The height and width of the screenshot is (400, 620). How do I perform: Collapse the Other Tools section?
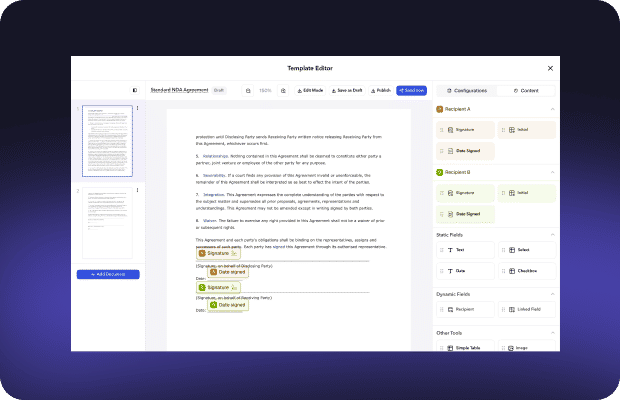(x=552, y=333)
